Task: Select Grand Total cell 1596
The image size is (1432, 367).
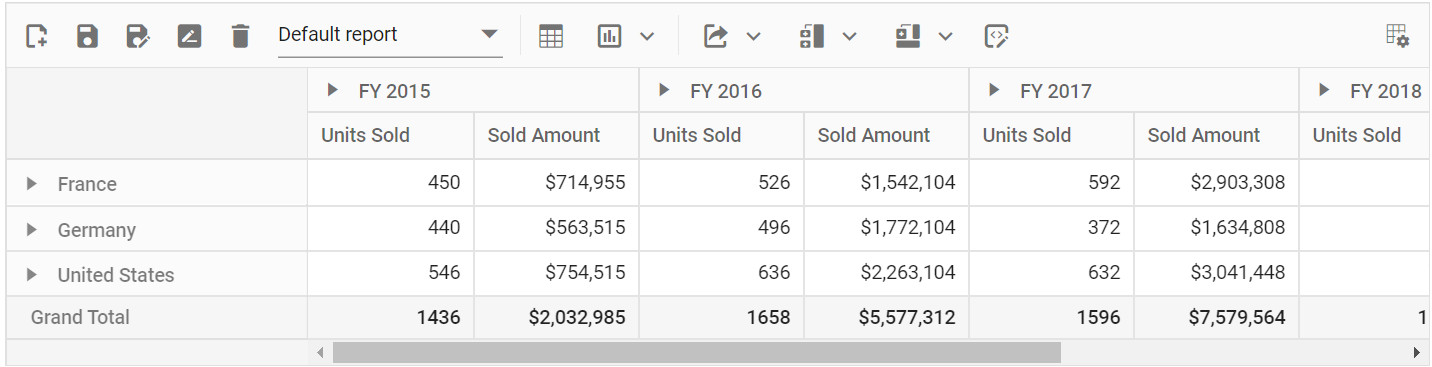Action: click(1051, 317)
